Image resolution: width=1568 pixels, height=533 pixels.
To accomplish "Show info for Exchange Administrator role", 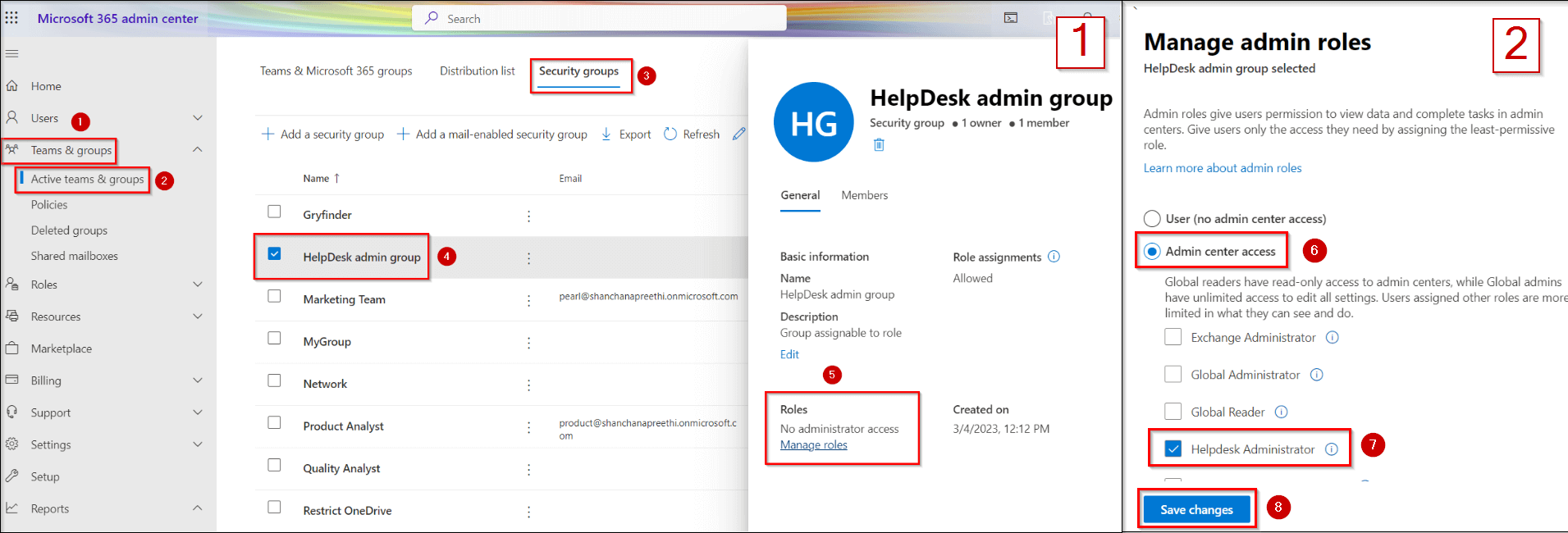I will coord(1333,337).
